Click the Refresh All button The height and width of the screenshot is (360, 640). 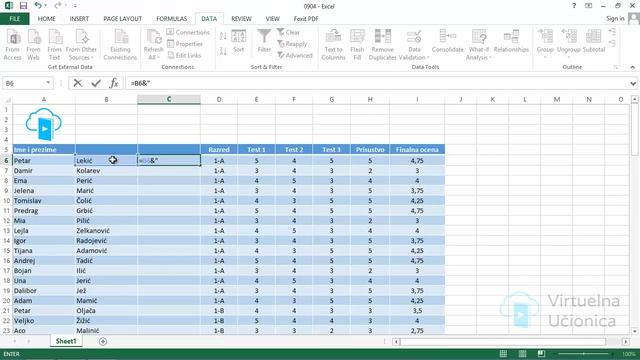click(153, 45)
